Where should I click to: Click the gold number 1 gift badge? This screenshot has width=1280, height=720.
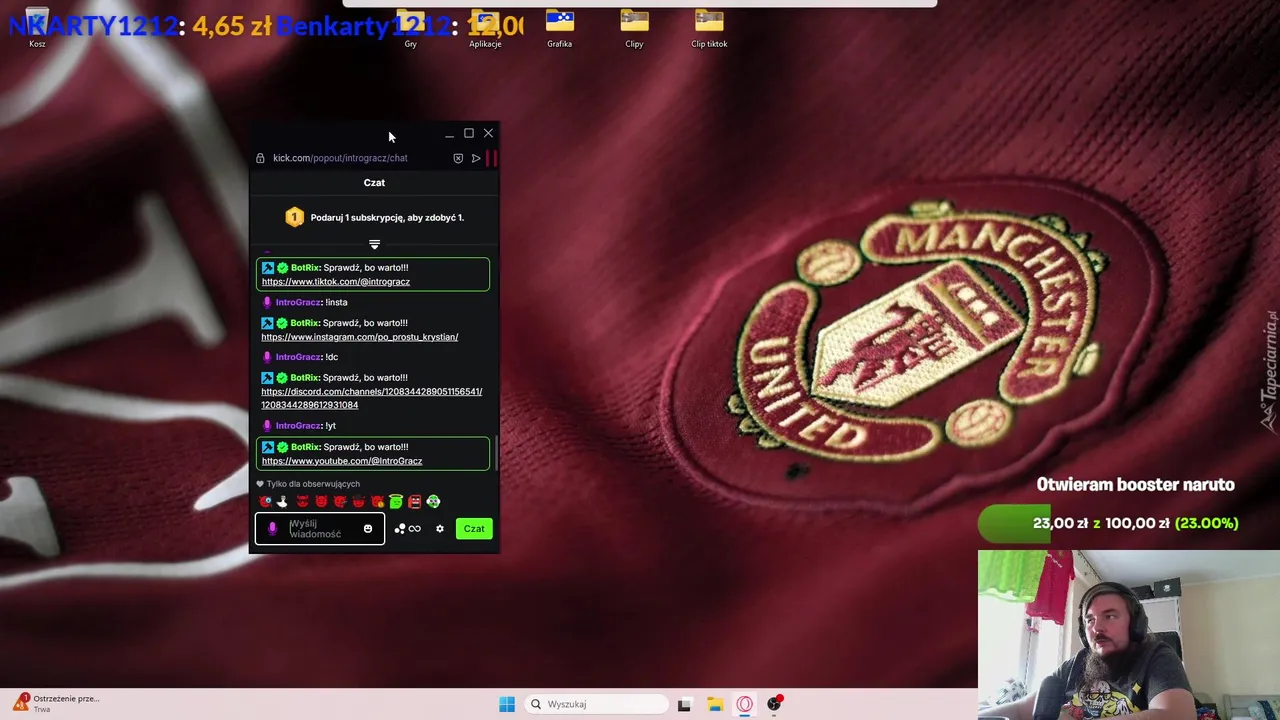294,217
